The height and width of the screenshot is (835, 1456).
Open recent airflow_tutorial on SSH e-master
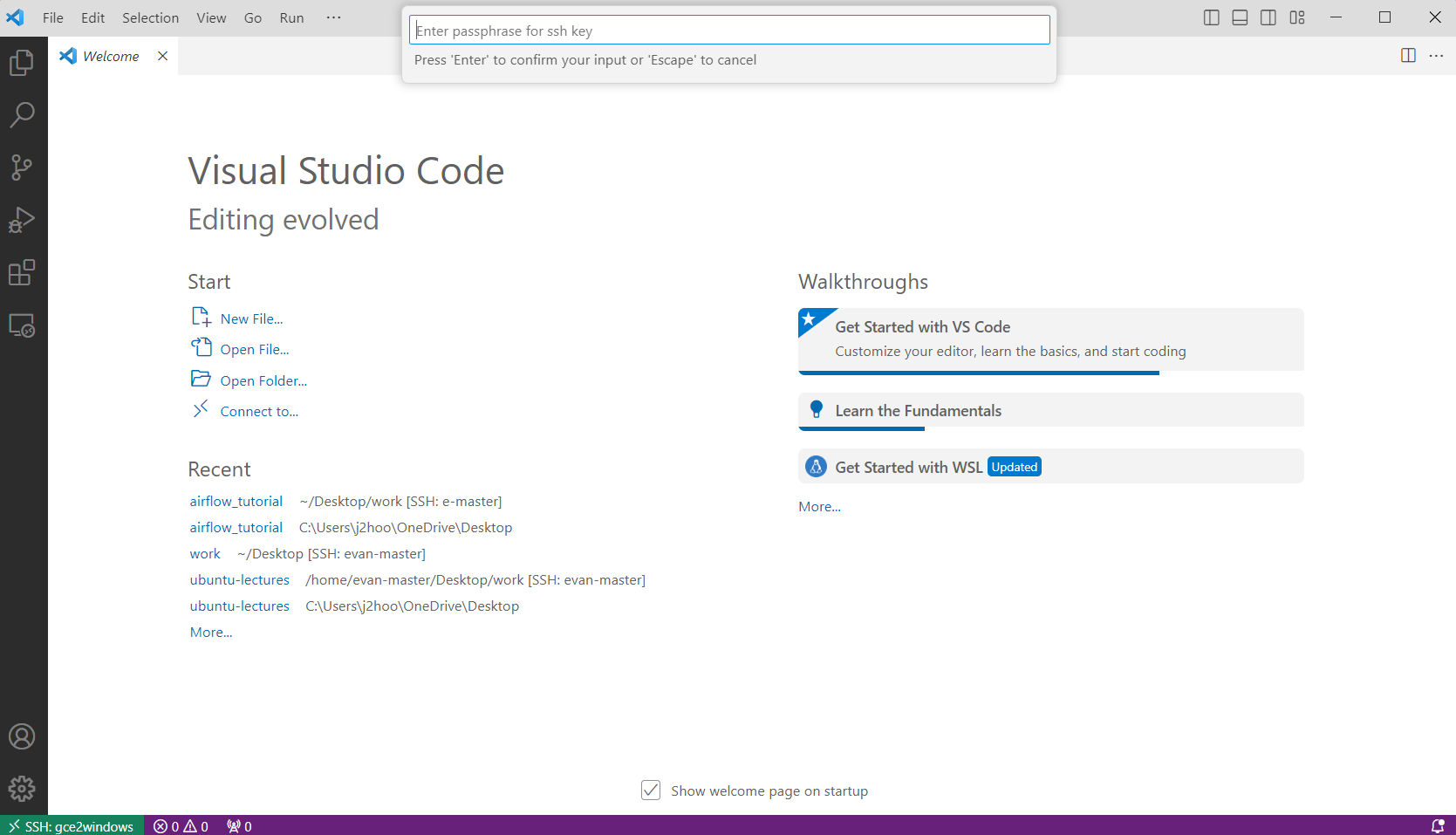(236, 502)
